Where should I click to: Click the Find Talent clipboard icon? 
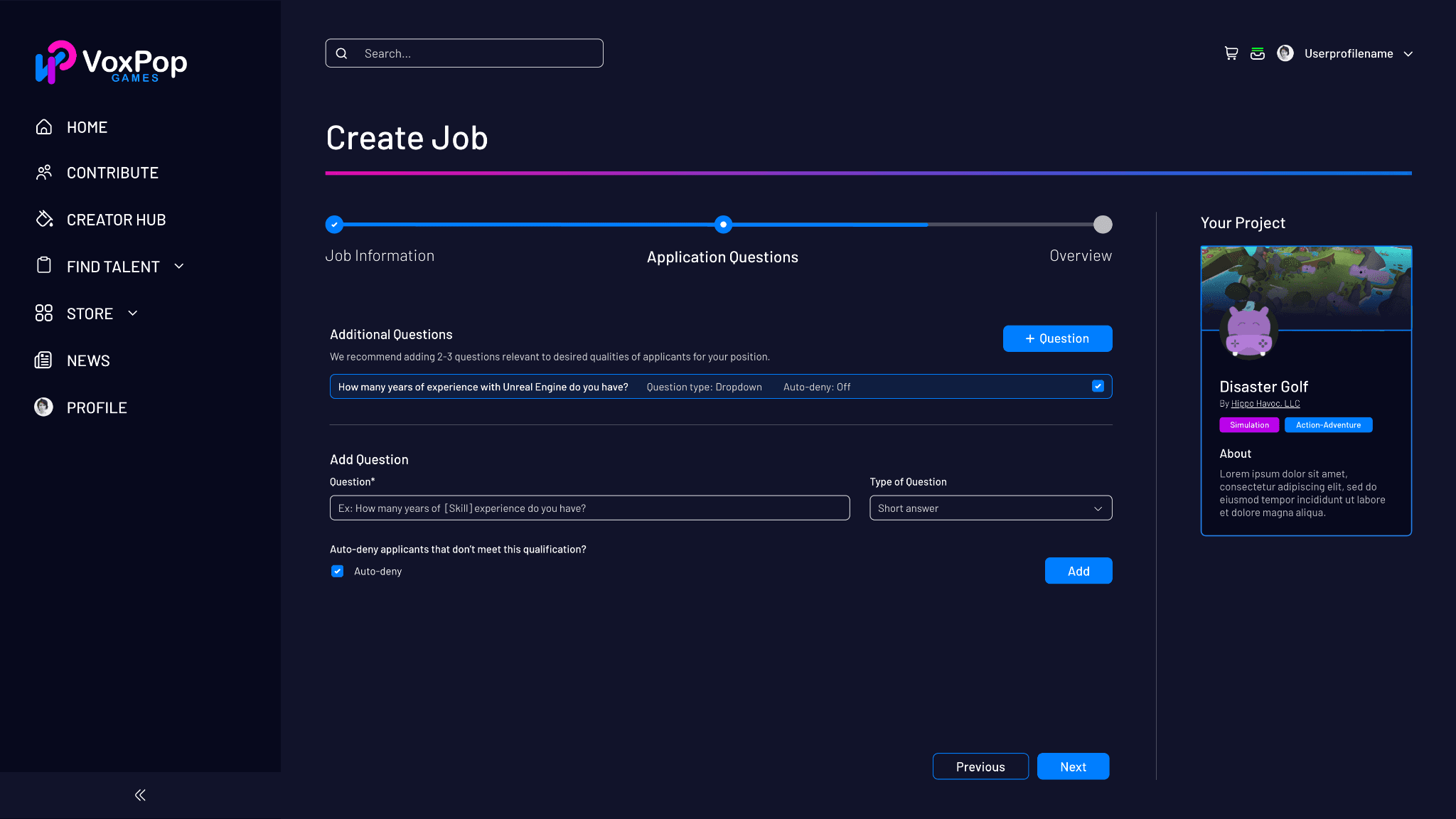click(x=44, y=266)
